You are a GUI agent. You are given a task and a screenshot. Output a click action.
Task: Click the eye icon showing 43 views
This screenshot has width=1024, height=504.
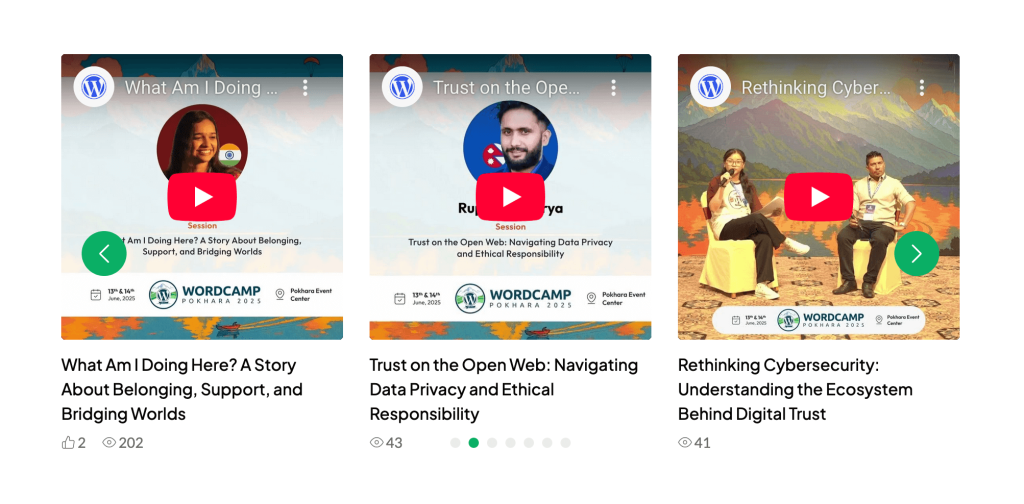[376, 443]
